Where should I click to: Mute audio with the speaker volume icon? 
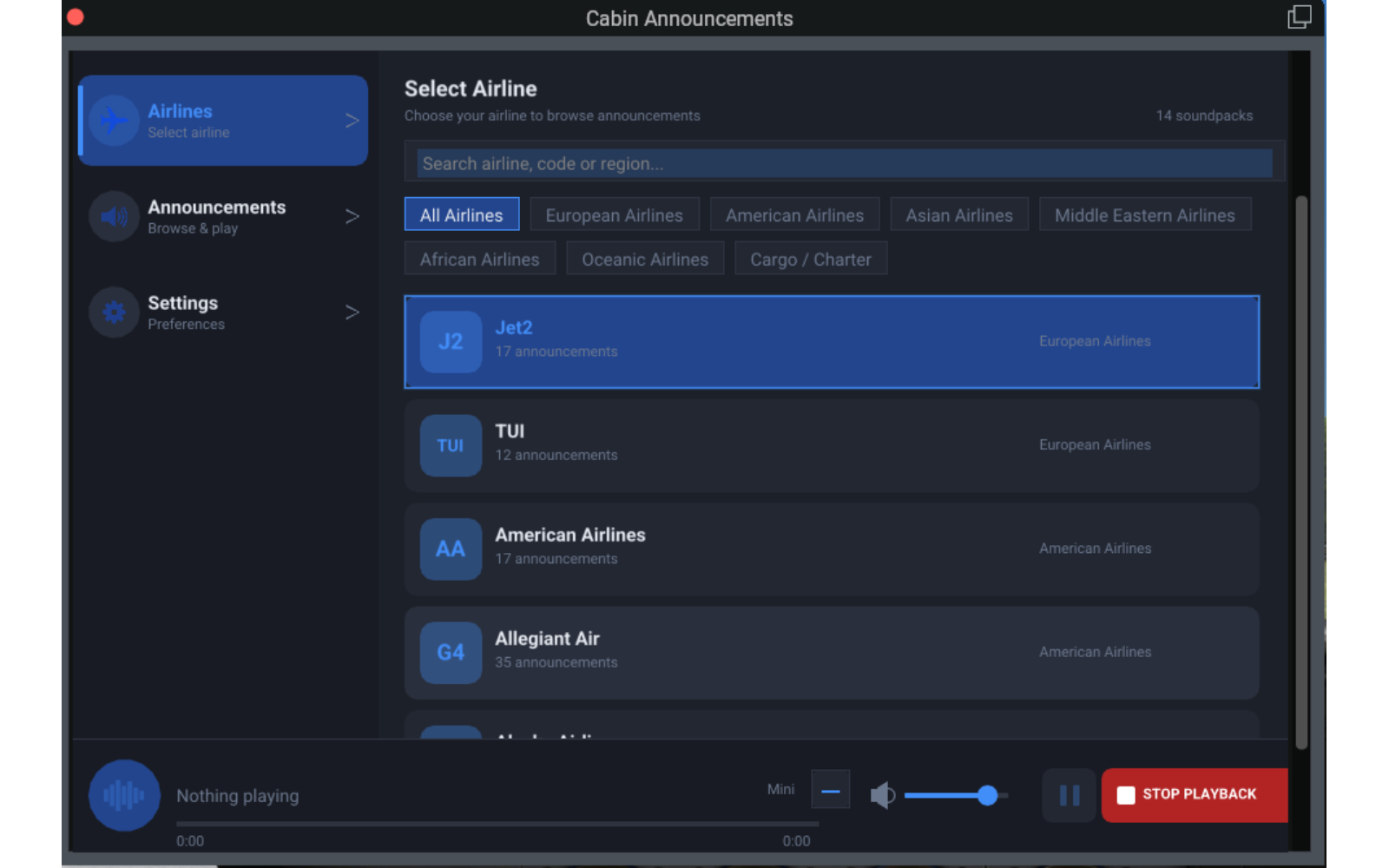click(x=883, y=795)
